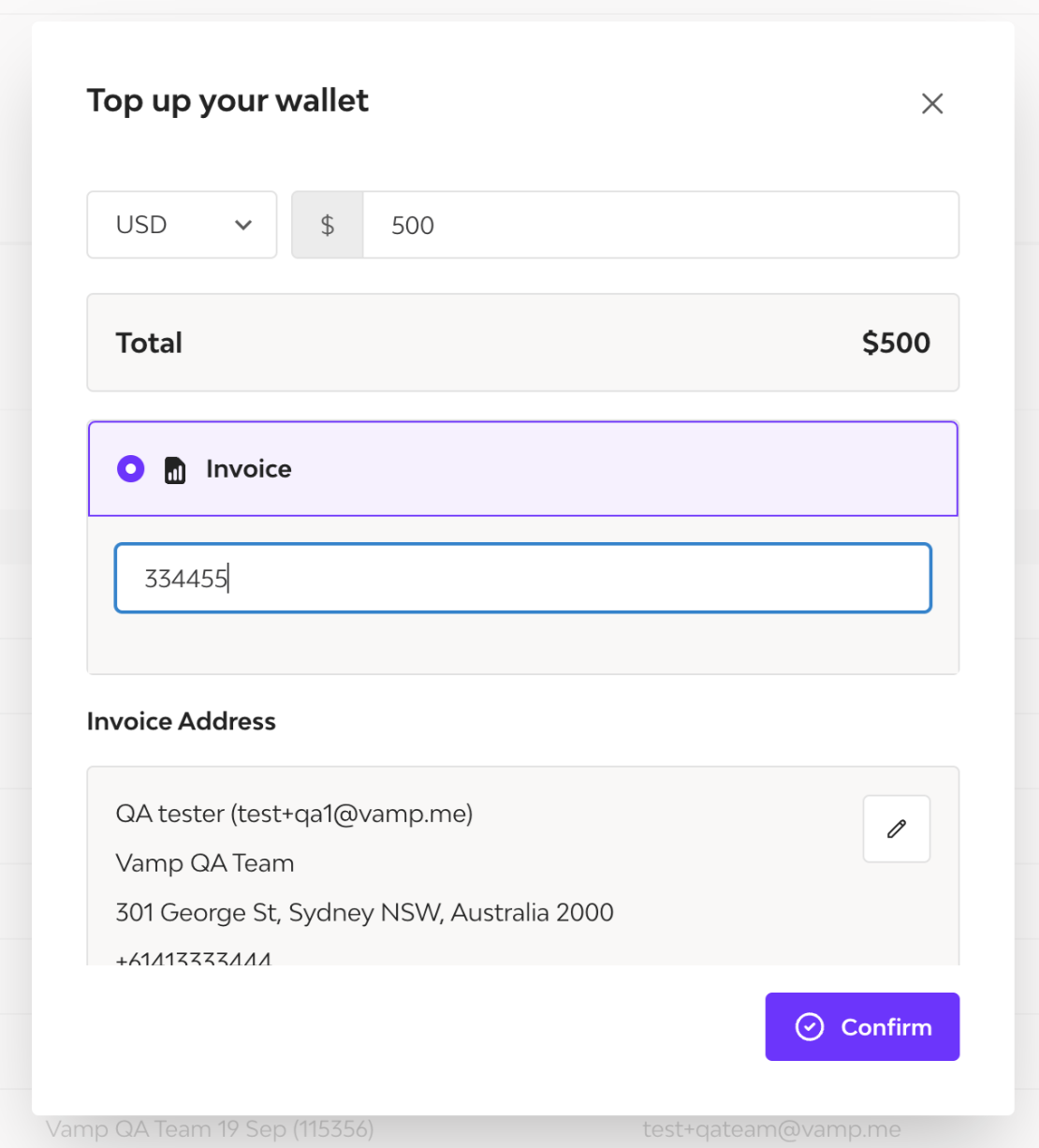This screenshot has width=1039, height=1148.
Task: Click the test+qateam@vamp.me text behind dialog
Action: (x=771, y=1129)
